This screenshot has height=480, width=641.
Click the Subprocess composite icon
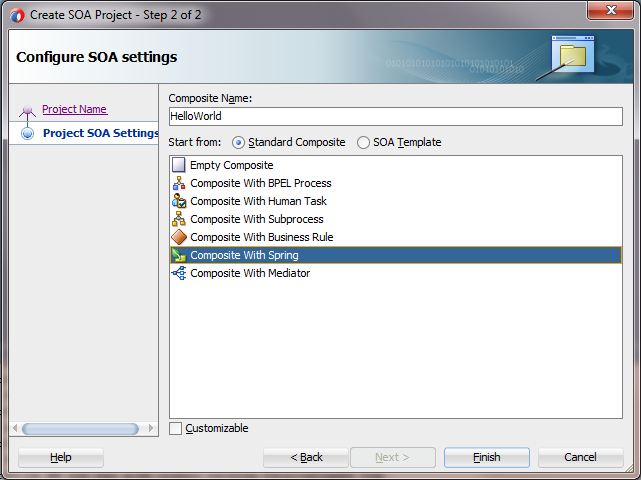179,219
